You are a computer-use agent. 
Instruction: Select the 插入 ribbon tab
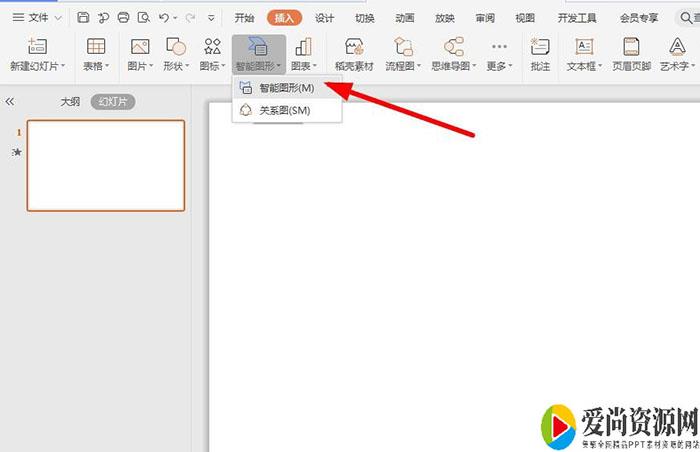point(284,18)
